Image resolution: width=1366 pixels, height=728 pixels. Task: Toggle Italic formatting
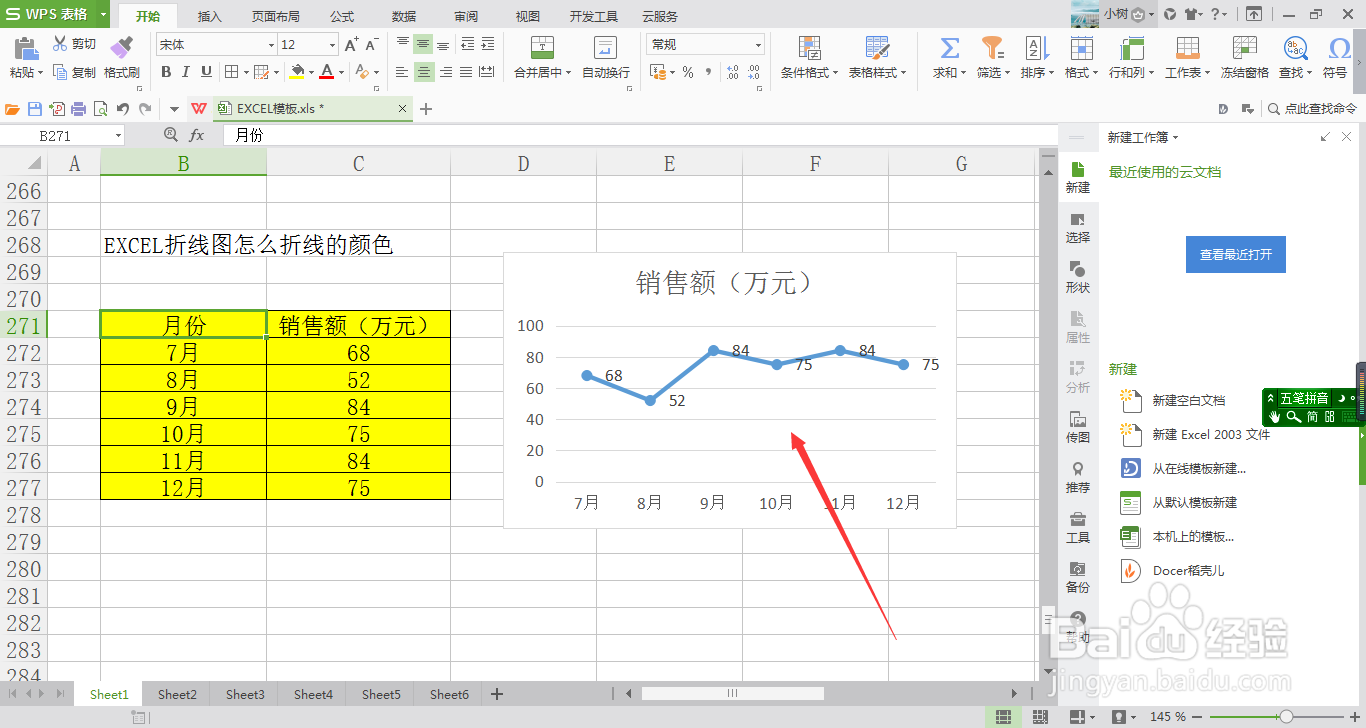point(186,72)
